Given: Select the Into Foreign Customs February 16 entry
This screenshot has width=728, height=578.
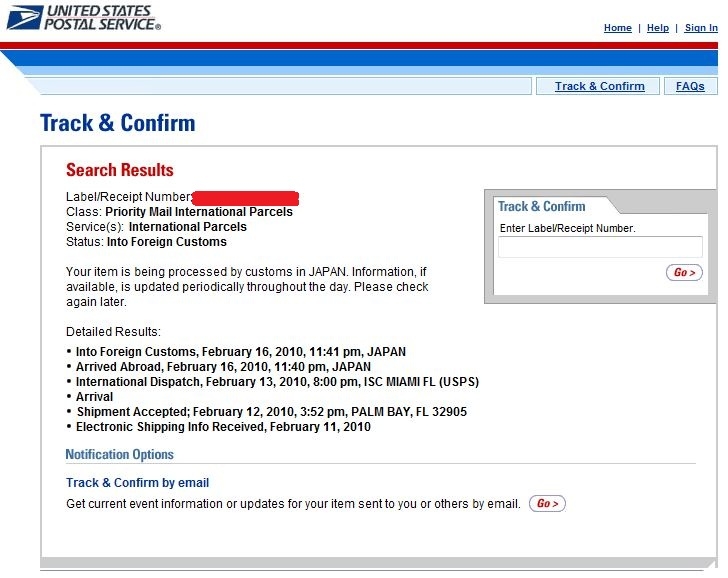Looking at the screenshot, I should (x=240, y=352).
